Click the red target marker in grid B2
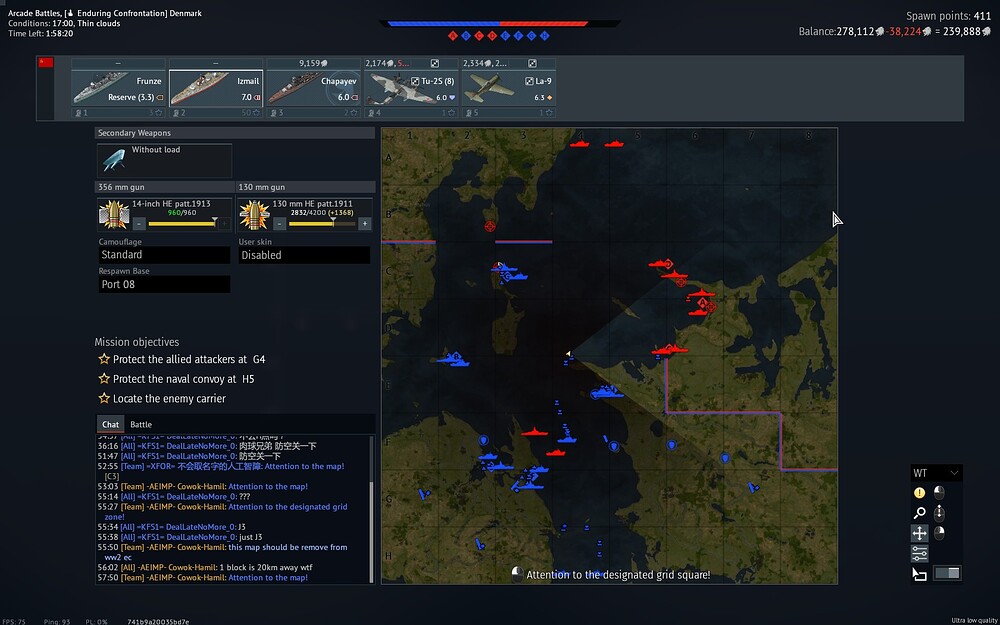Screen dimensions: 1000x625 click(490, 226)
